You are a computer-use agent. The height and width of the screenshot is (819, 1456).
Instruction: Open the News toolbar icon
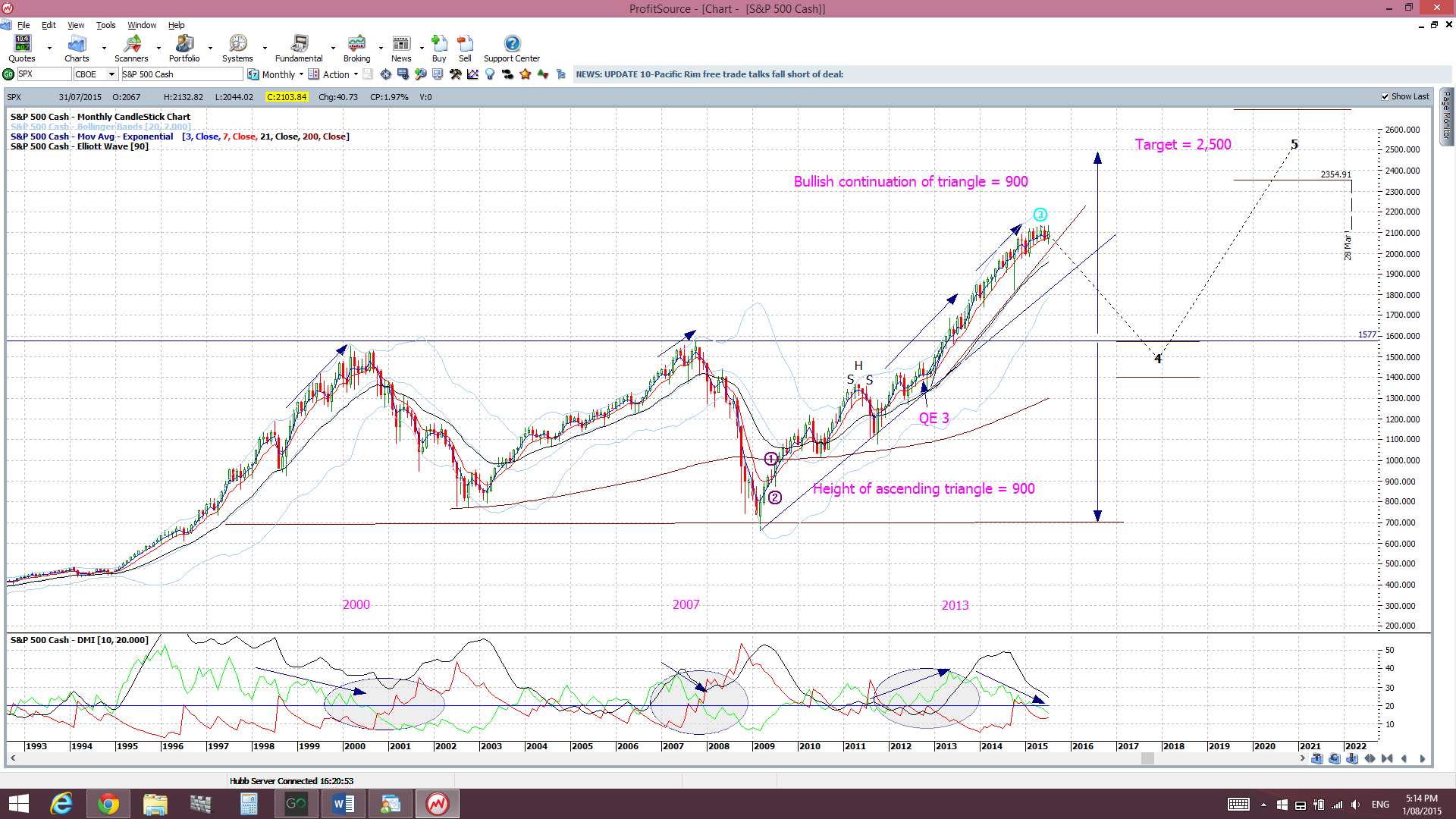pyautogui.click(x=401, y=49)
